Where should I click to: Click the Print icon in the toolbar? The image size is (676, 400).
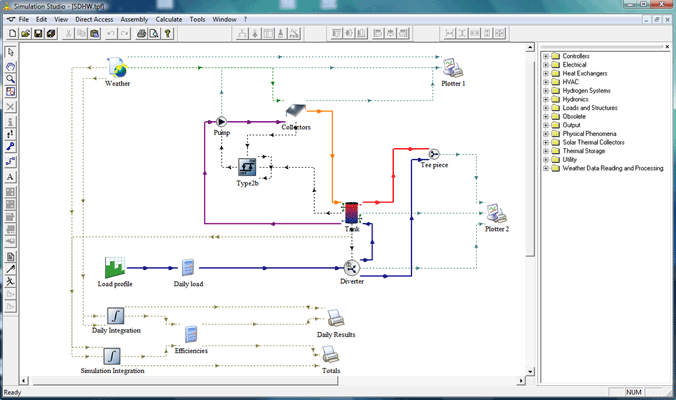(x=142, y=33)
